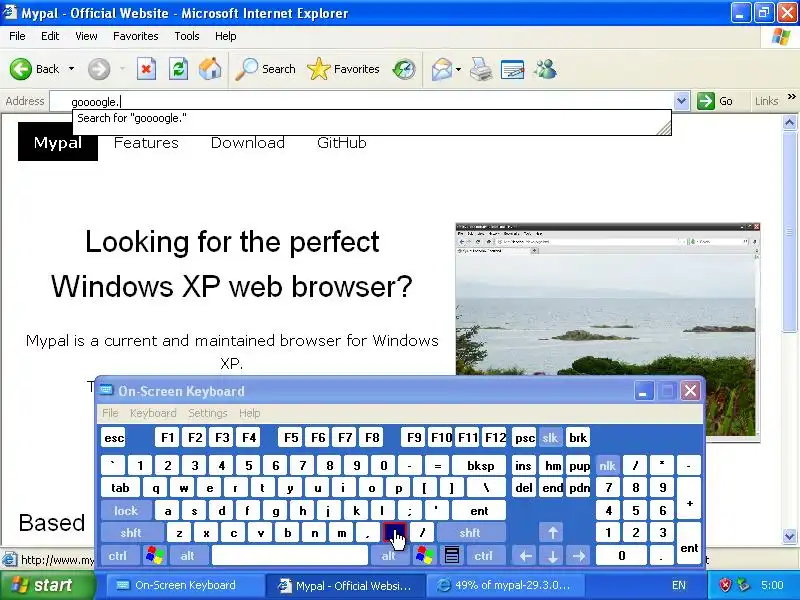Screen dimensions: 800x600
Task: Click the esc key
Action: [113, 438]
